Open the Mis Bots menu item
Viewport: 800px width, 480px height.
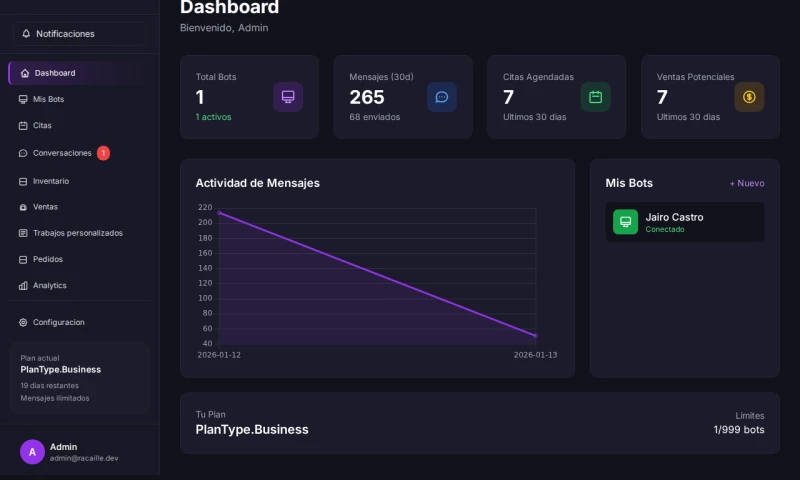coord(48,100)
